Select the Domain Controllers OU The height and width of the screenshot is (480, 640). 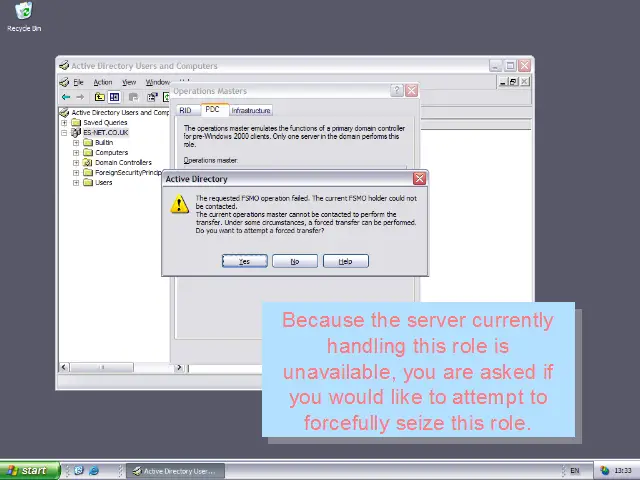point(123,162)
